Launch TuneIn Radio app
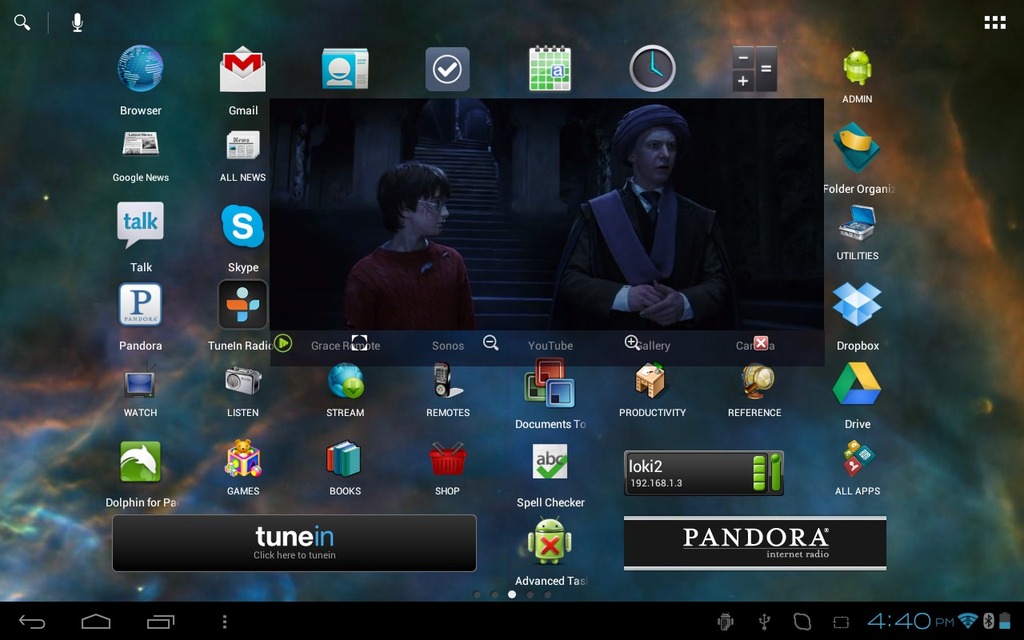The width and height of the screenshot is (1024, 640). (243, 304)
